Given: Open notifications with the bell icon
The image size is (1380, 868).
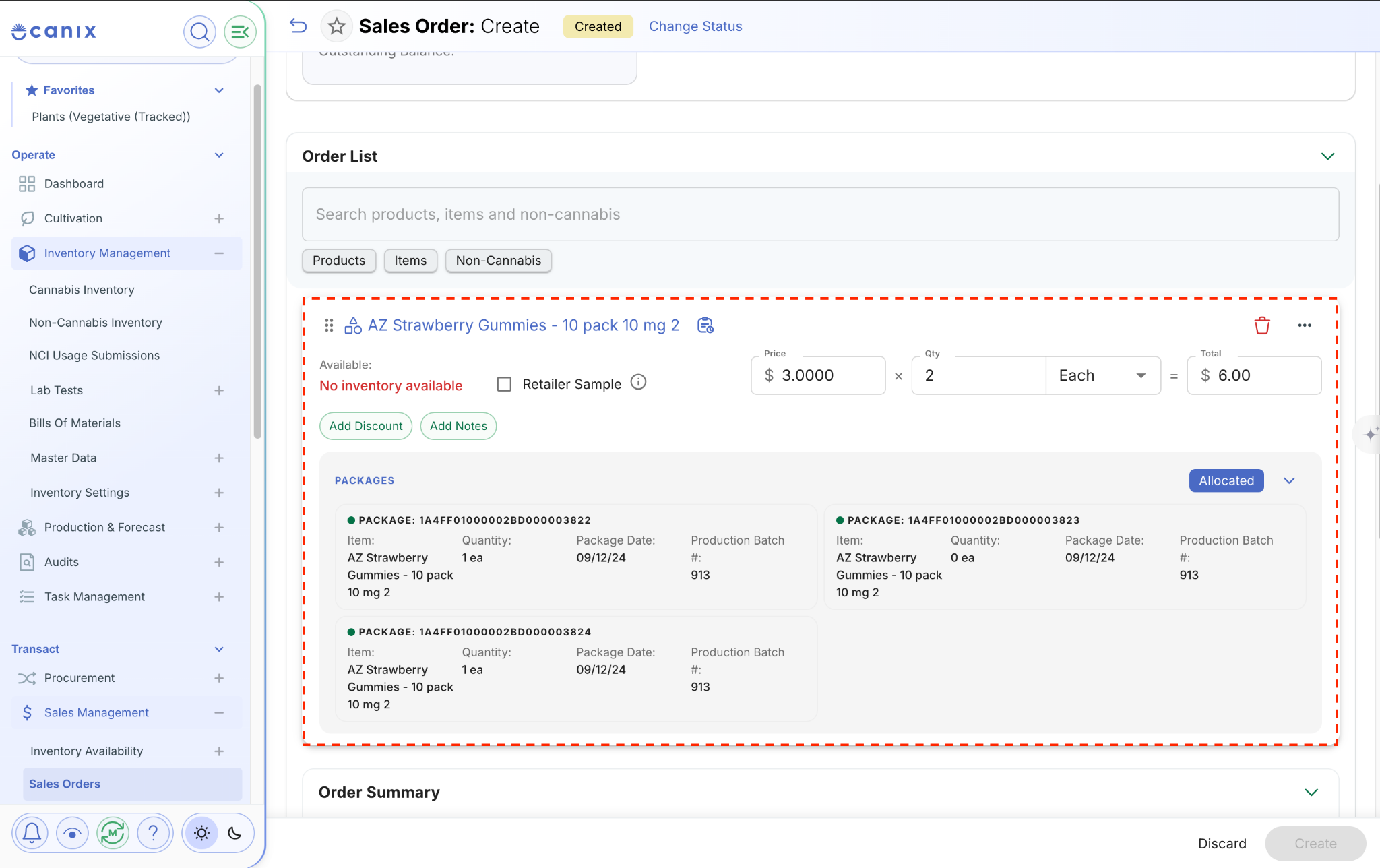Looking at the screenshot, I should (32, 833).
